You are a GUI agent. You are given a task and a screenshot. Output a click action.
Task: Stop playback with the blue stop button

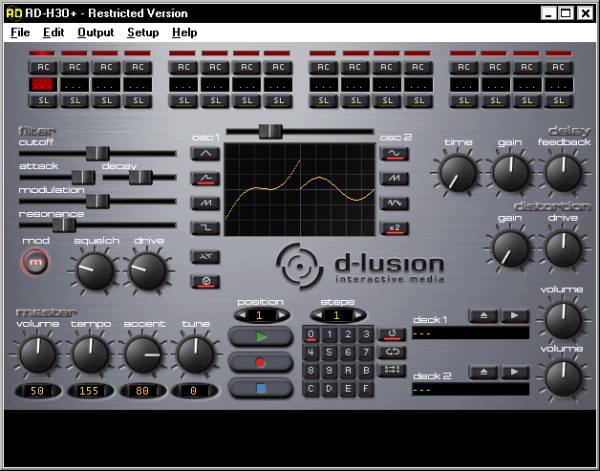tap(261, 388)
